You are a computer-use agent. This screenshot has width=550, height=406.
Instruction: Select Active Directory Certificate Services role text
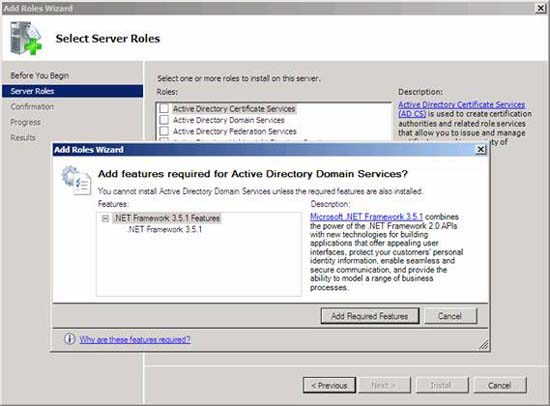click(x=234, y=109)
